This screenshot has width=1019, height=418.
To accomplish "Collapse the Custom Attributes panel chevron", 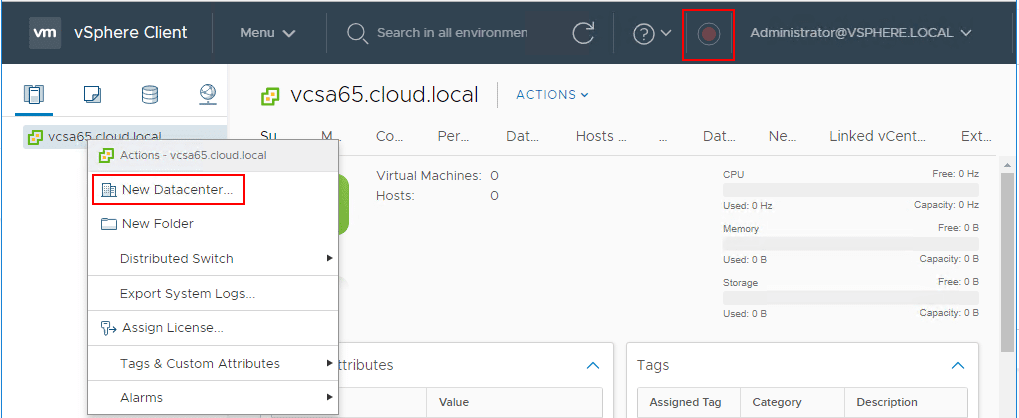I will tap(593, 365).
